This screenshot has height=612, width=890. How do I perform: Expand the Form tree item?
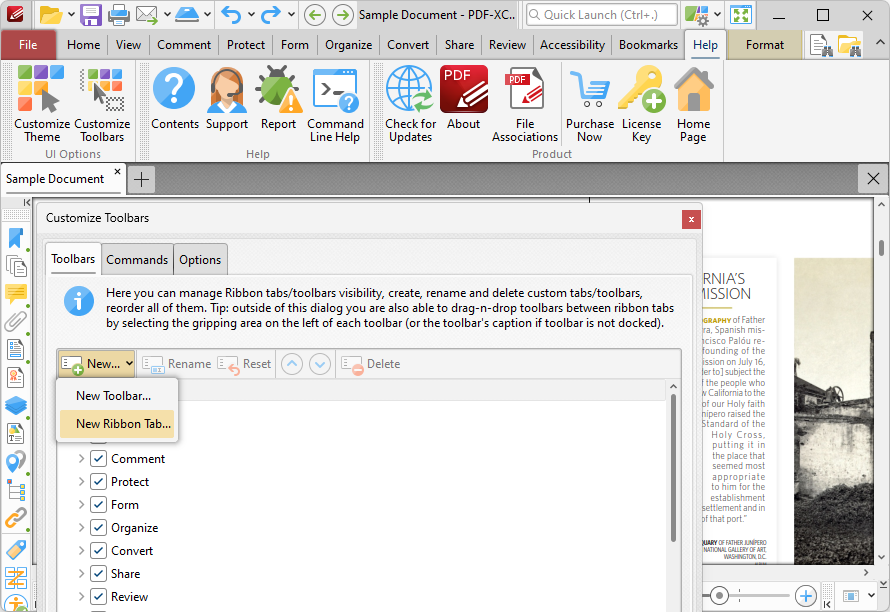(x=81, y=505)
